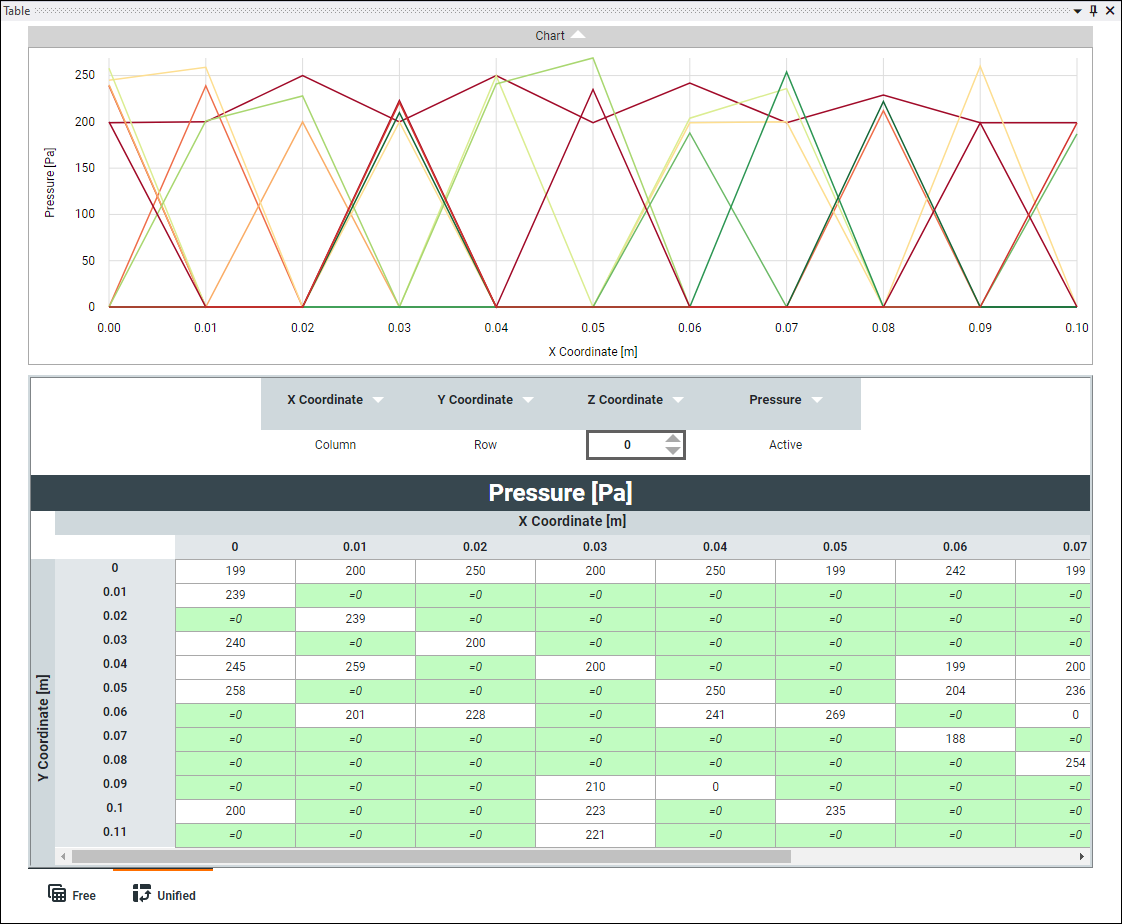Screen dimensions: 1122x924
Task: Click the Pressure [Pa] table header banner
Action: pyautogui.click(x=560, y=492)
